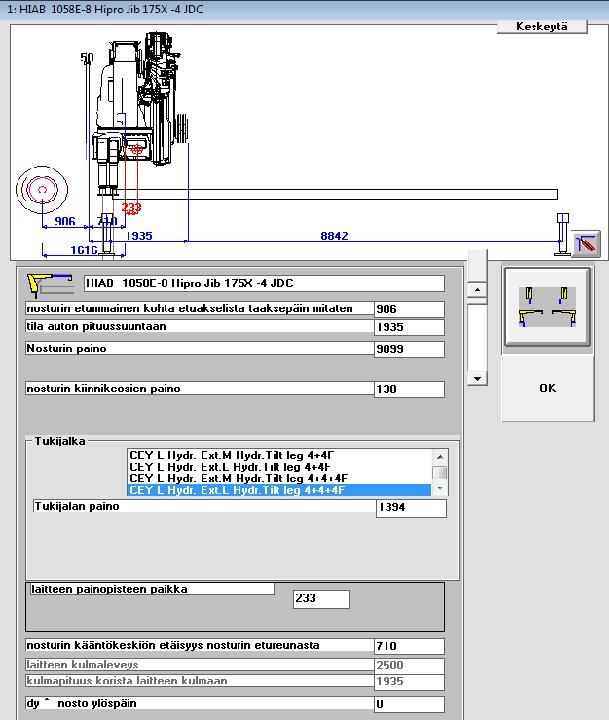The height and width of the screenshot is (720, 609).
Task: Click the kulmapituus korista value 1935
Action: pos(409,681)
